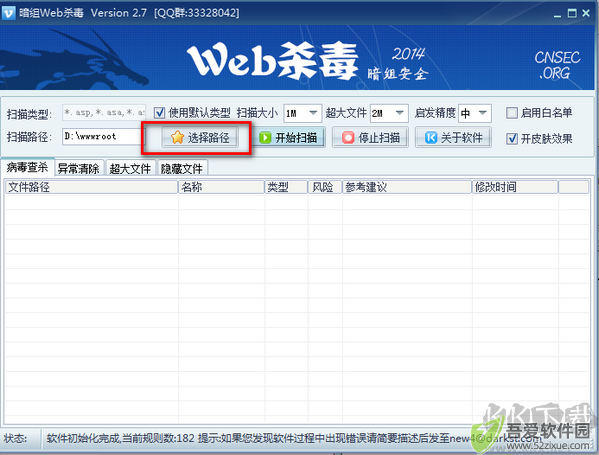Enable the 启用白名单 checkbox
Screen dimensions: 599x455
point(512,113)
